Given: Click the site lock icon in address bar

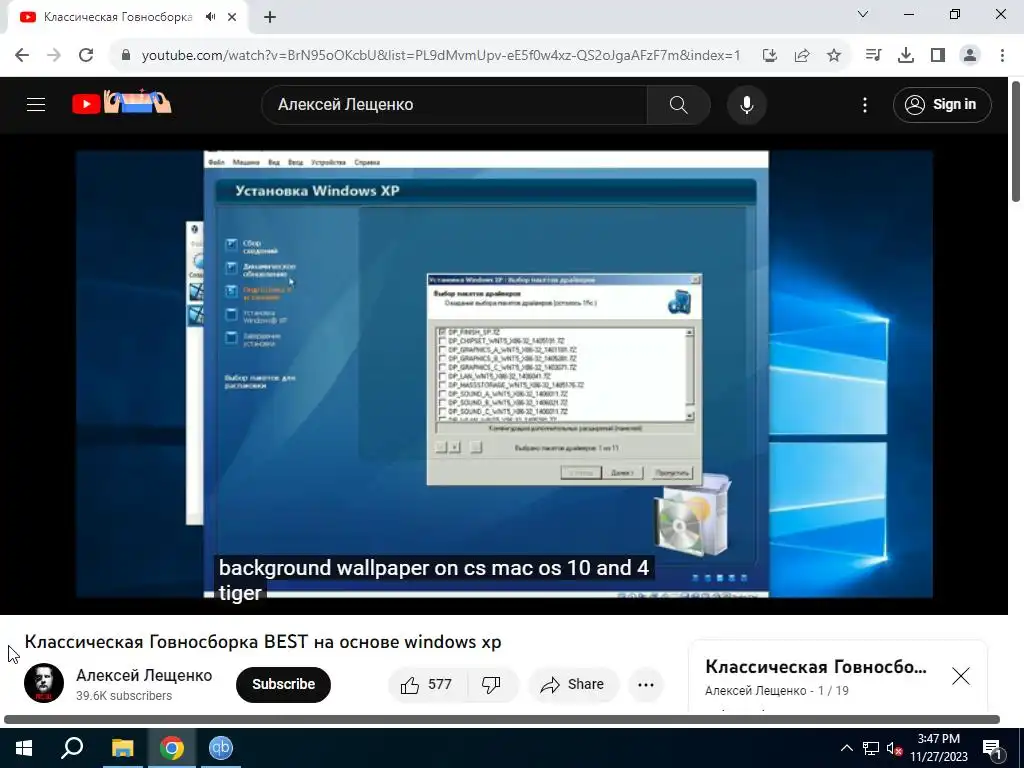Looking at the screenshot, I should (126, 56).
